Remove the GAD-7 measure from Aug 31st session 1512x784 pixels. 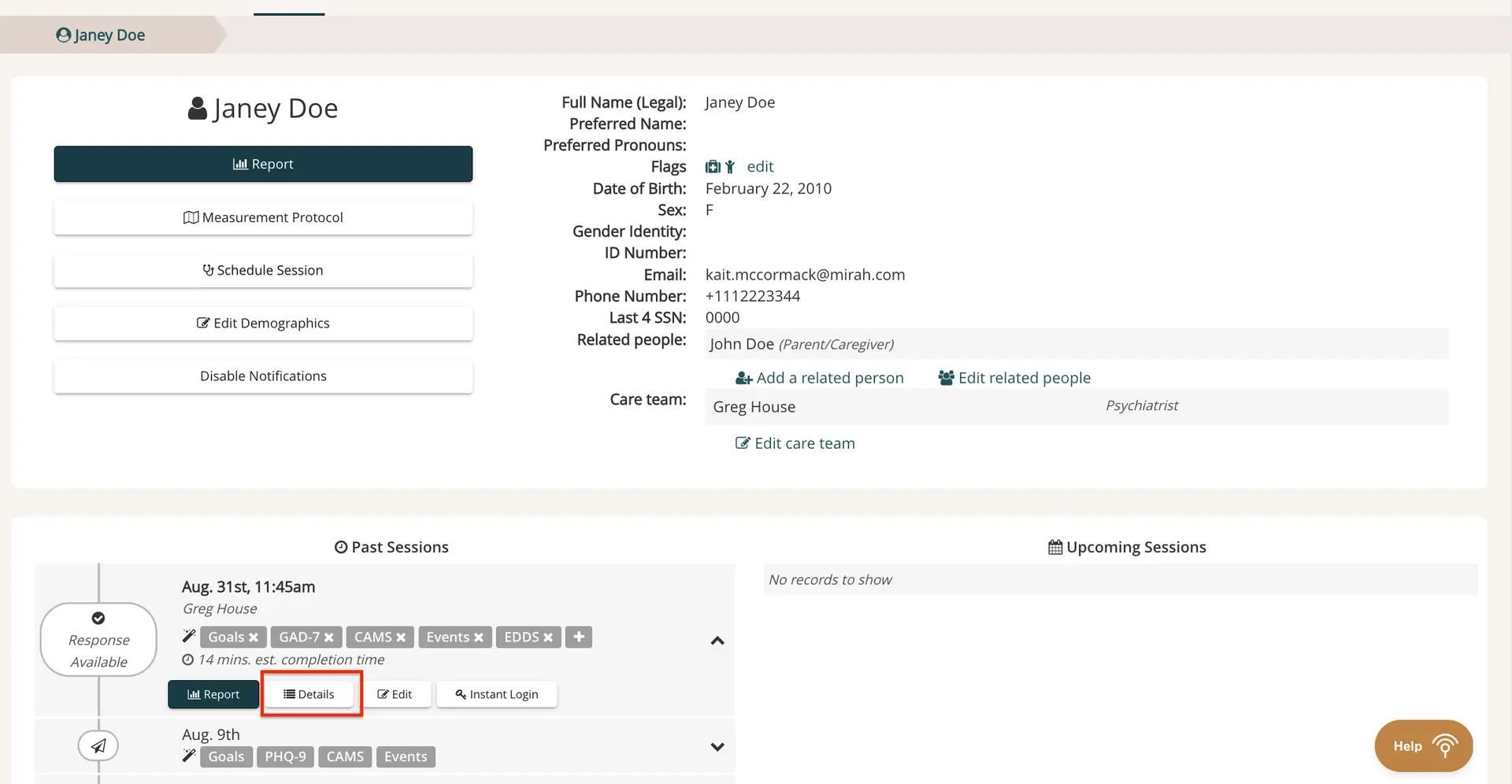coord(331,637)
